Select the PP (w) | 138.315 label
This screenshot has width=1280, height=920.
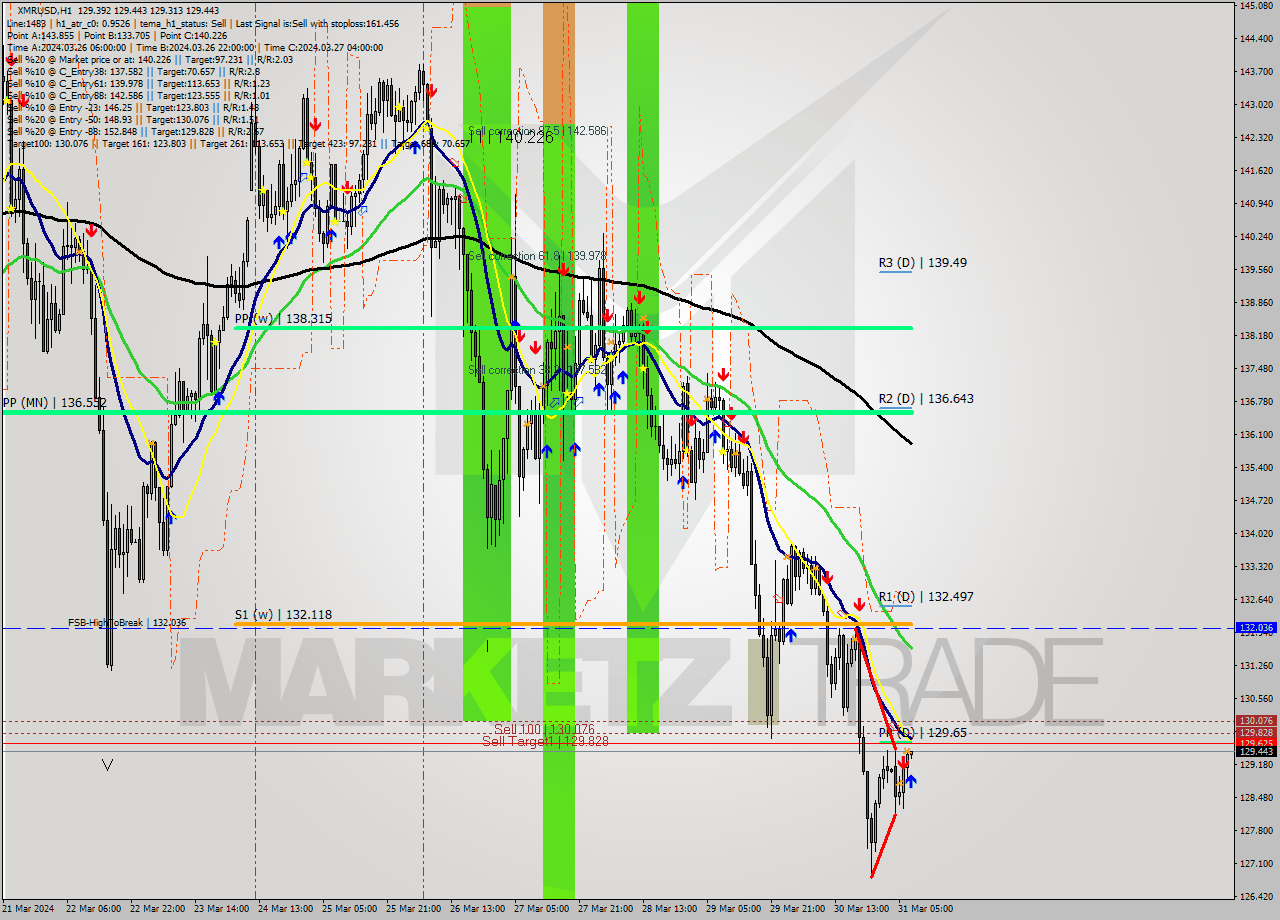283,318
